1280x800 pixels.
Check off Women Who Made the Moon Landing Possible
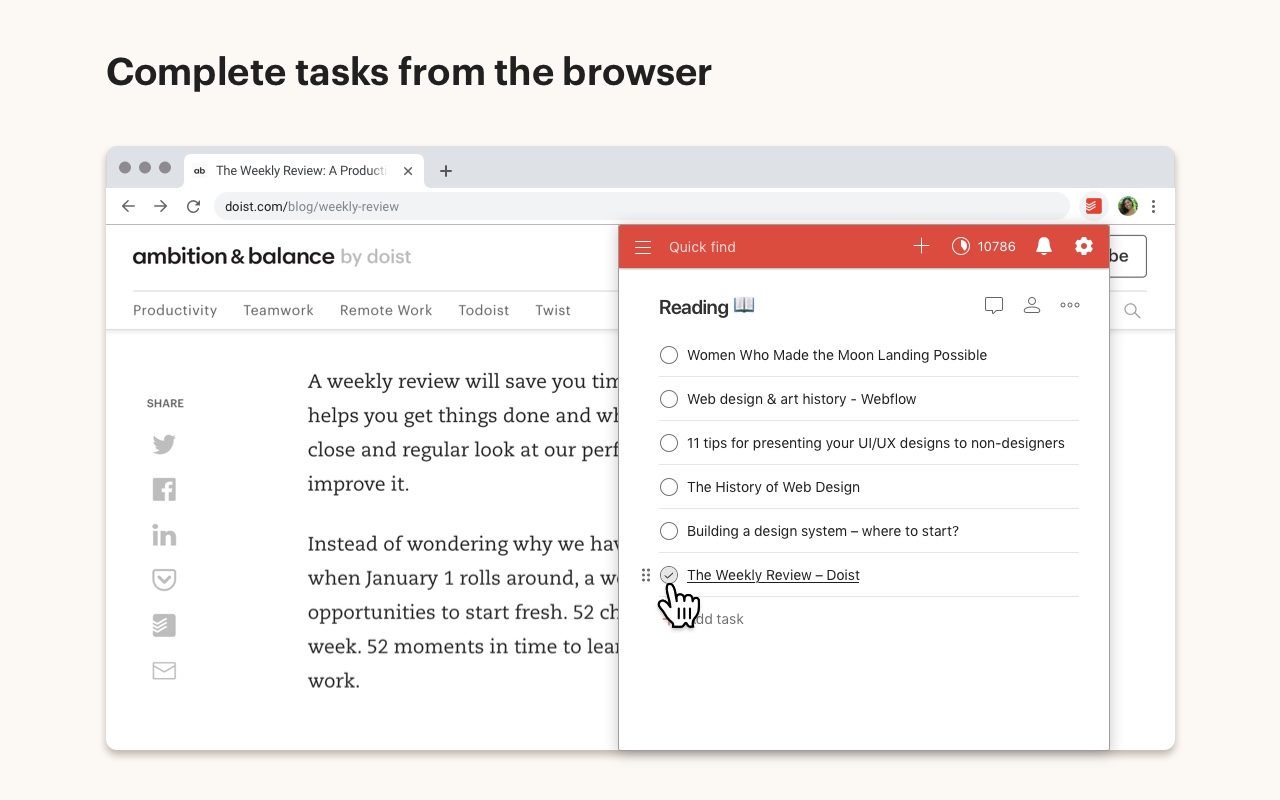tap(669, 355)
